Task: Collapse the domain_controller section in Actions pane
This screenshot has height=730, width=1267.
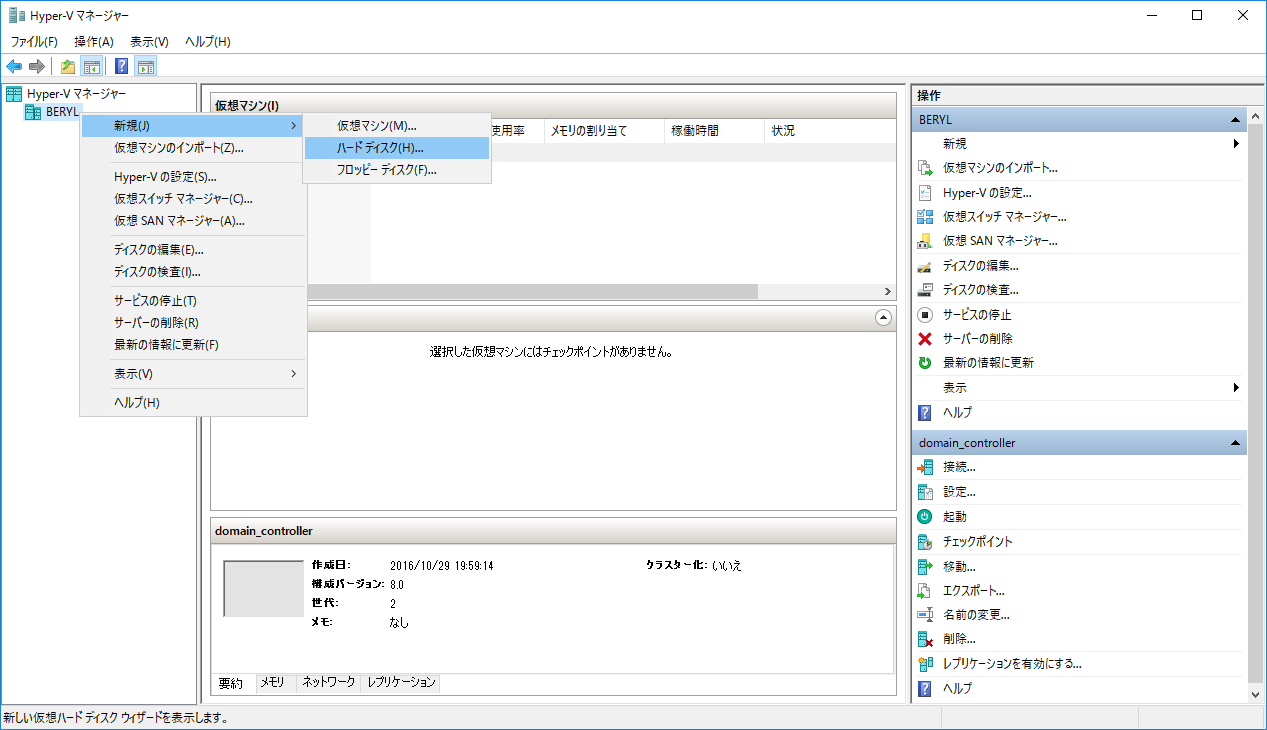Action: click(1236, 442)
